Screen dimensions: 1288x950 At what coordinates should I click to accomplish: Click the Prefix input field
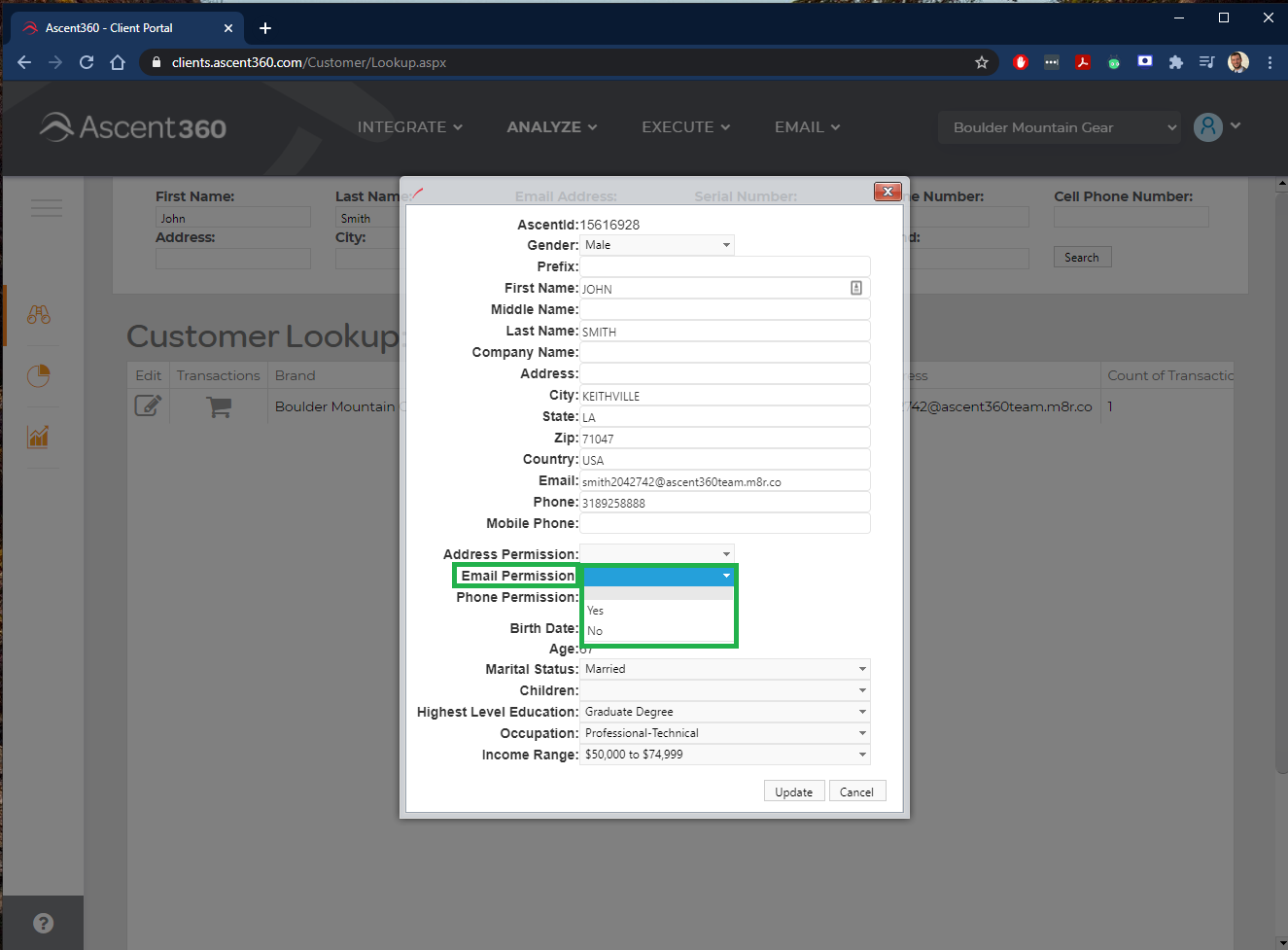725,266
